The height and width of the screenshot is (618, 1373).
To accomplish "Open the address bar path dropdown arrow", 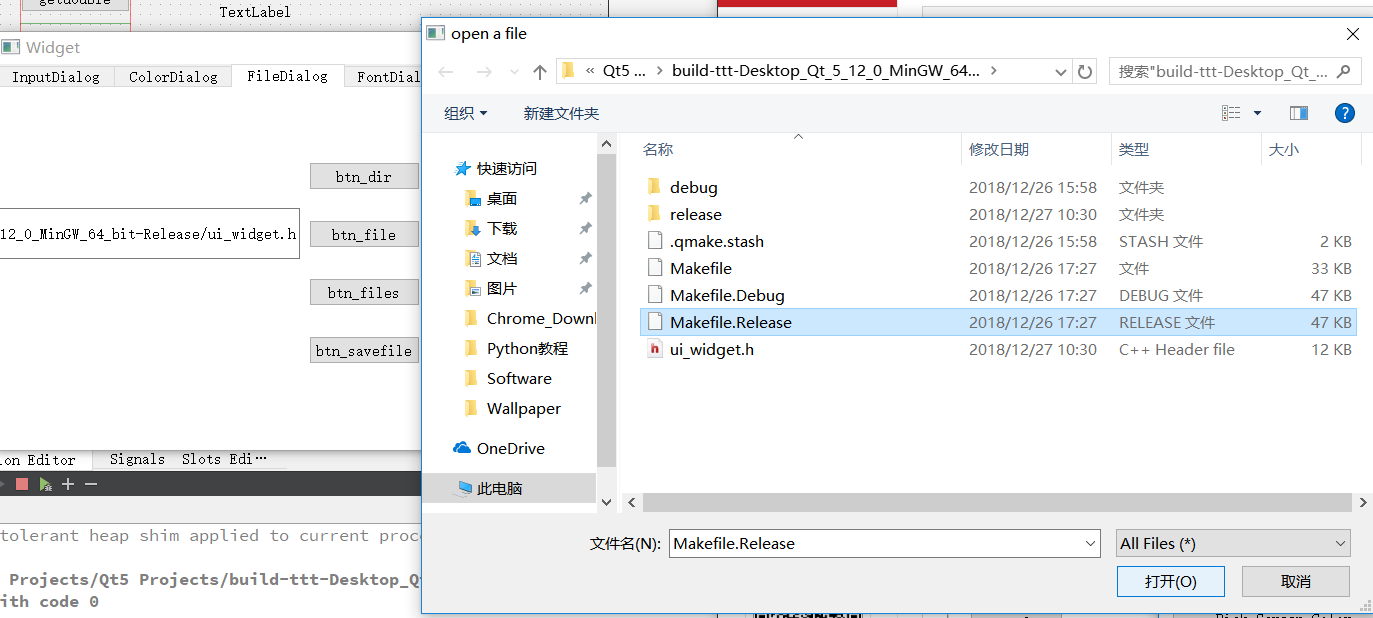I will (x=1060, y=71).
